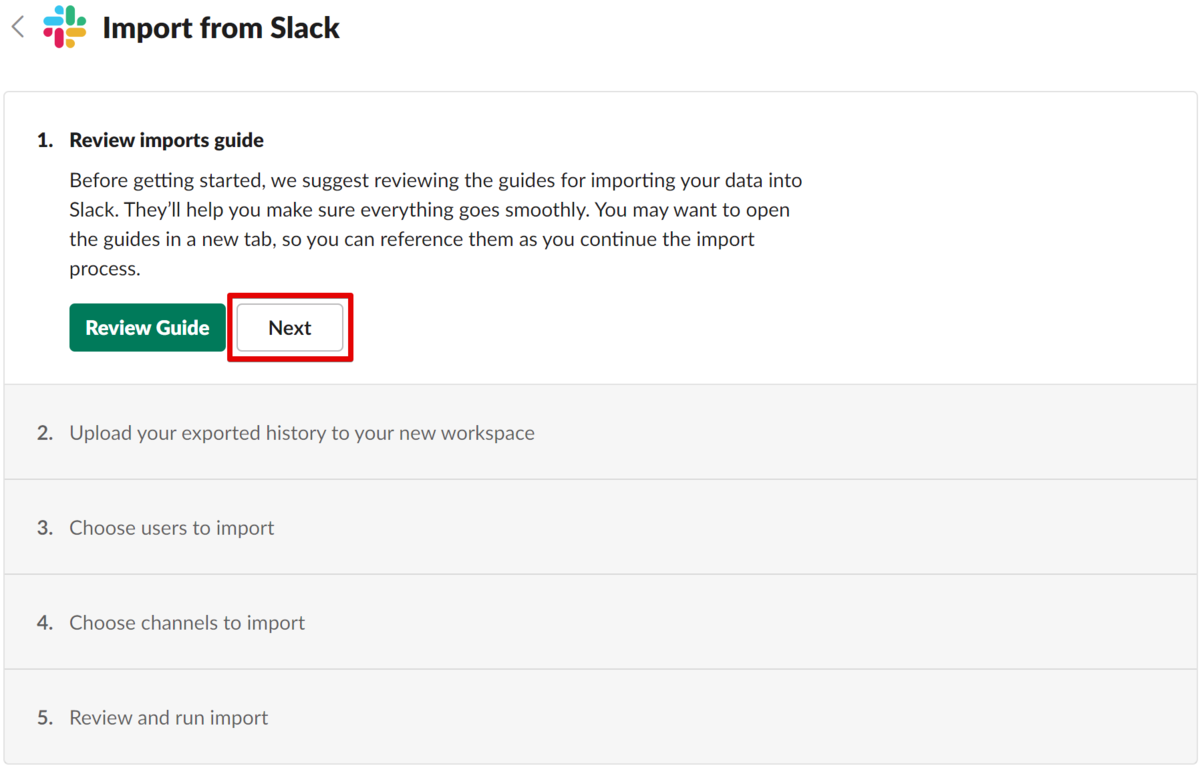Click the word 'process.' ending the description
Viewport: 1200px width, 768px height.
[105, 269]
